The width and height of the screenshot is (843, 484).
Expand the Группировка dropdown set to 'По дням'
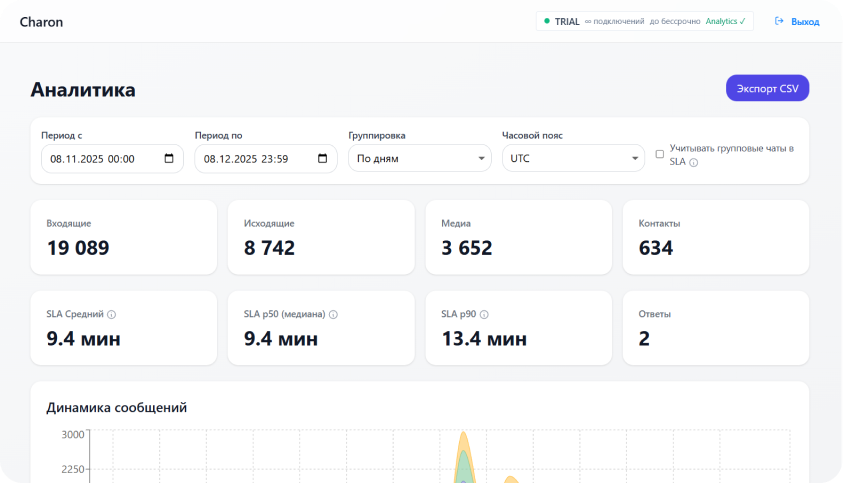click(420, 158)
